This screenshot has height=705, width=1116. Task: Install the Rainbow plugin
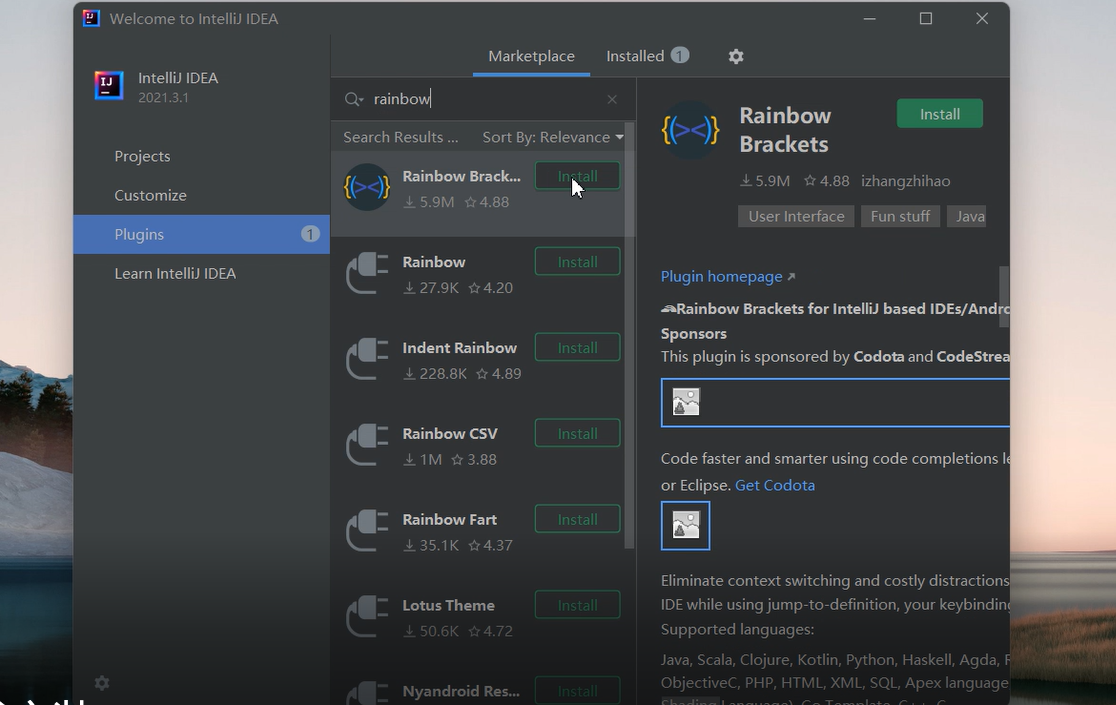pyautogui.click(x=577, y=262)
